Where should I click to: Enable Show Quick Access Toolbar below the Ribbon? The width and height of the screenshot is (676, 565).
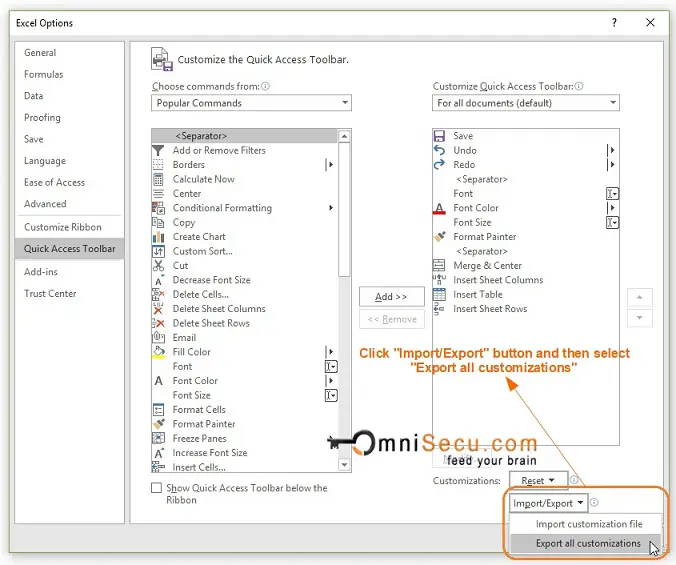point(156,487)
